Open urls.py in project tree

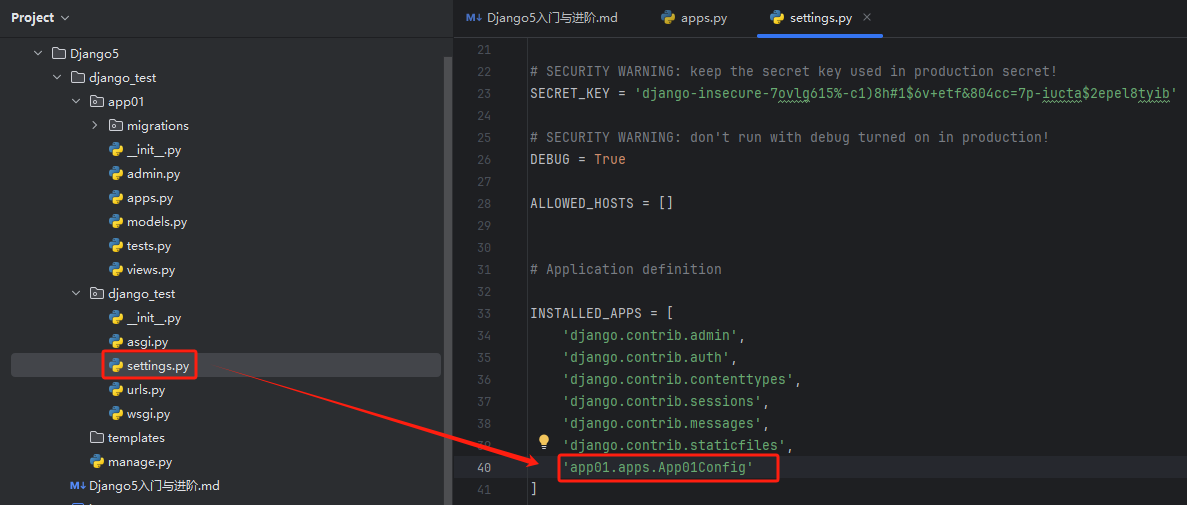146,390
